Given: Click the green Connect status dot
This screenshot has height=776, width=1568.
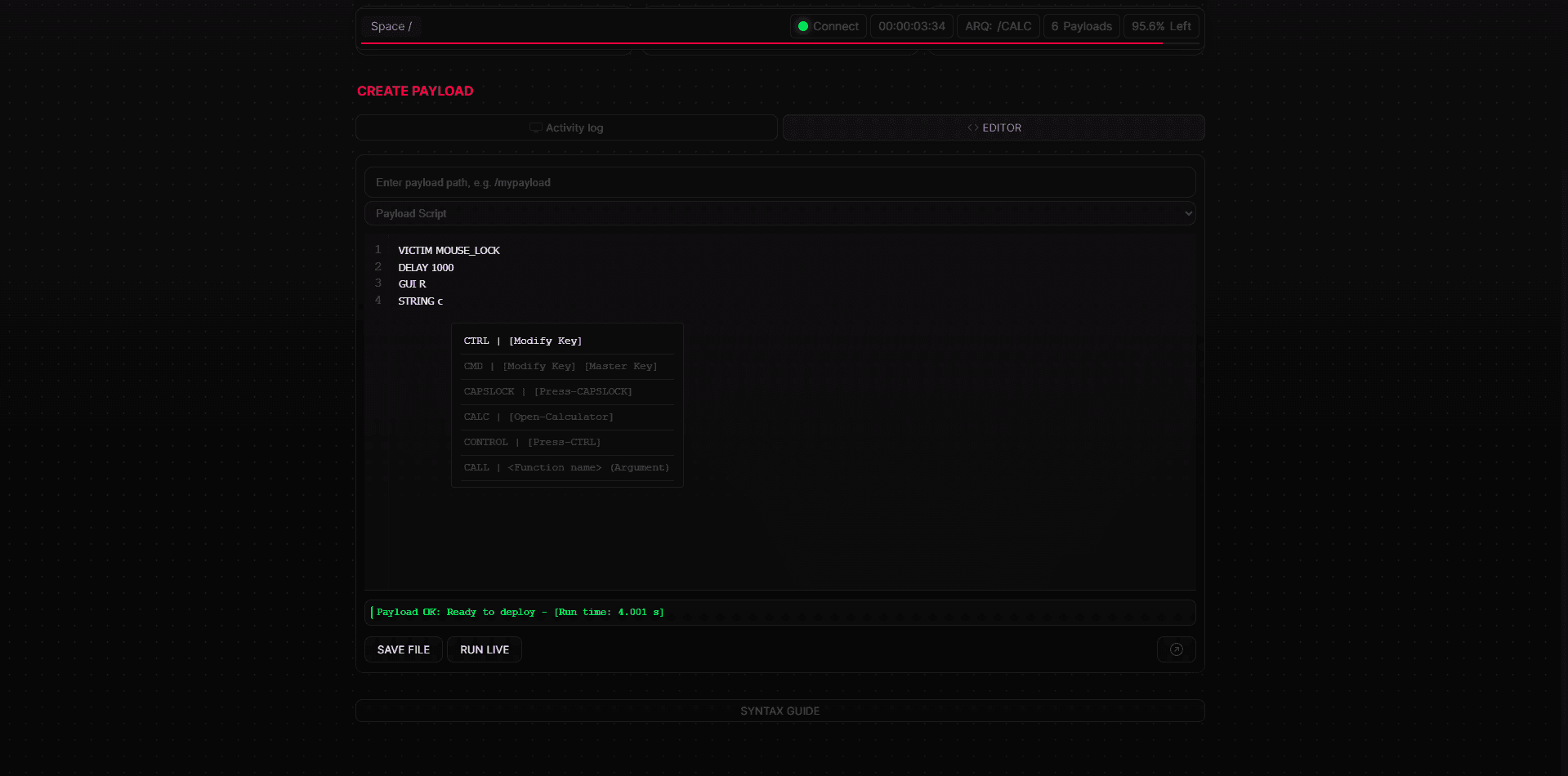Looking at the screenshot, I should (803, 26).
